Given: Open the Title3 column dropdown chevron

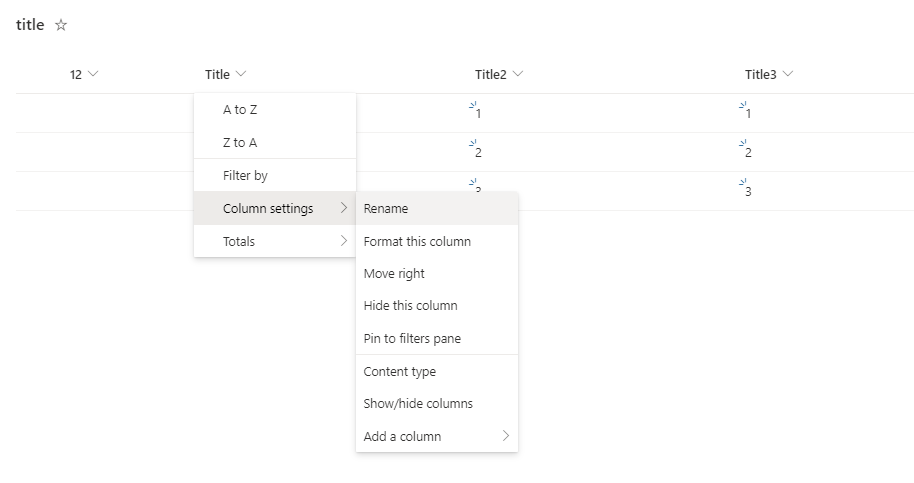Looking at the screenshot, I should pos(787,75).
